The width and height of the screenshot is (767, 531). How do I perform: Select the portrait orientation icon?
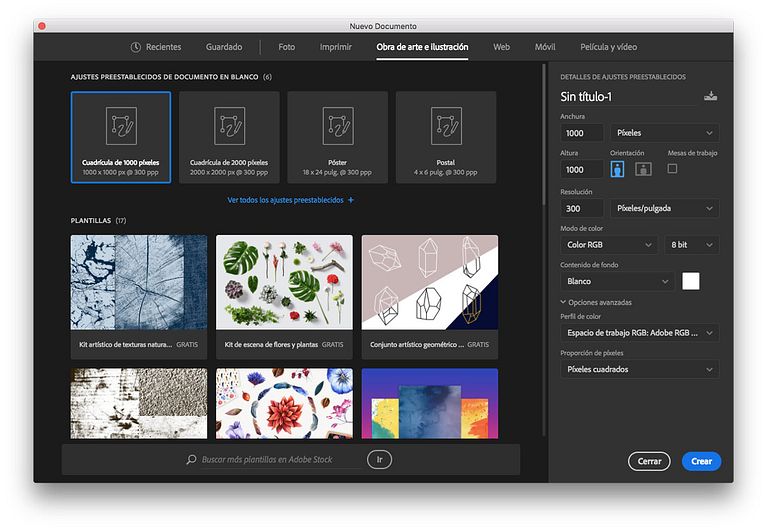[x=617, y=169]
